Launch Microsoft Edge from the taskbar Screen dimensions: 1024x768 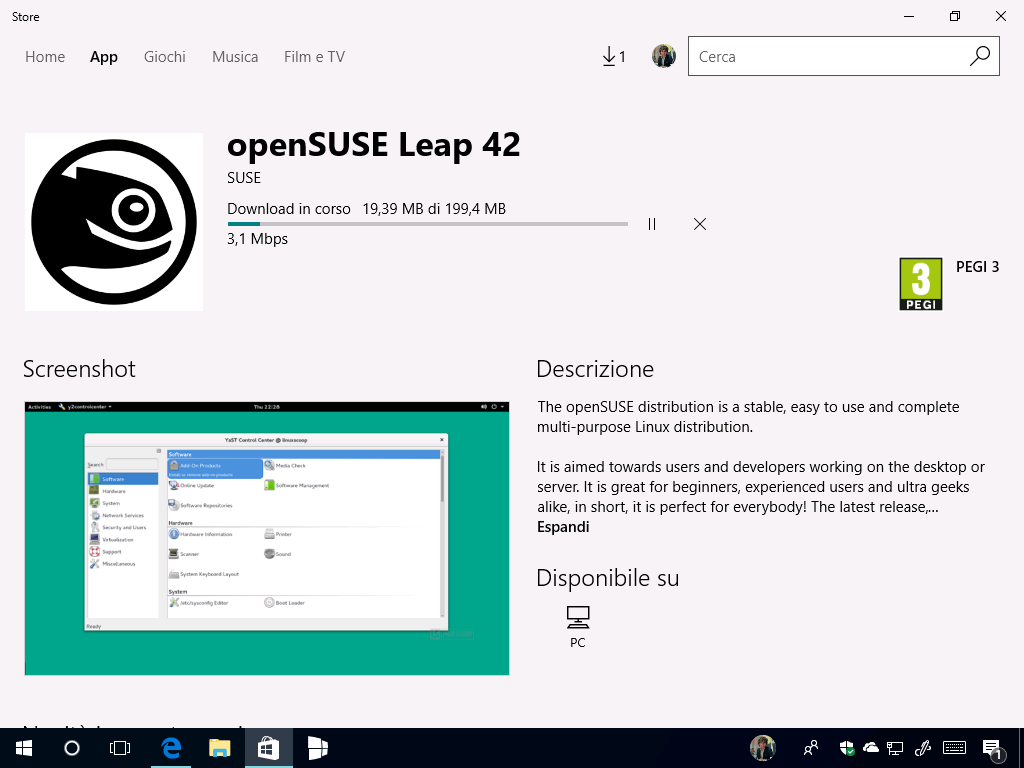[x=171, y=748]
